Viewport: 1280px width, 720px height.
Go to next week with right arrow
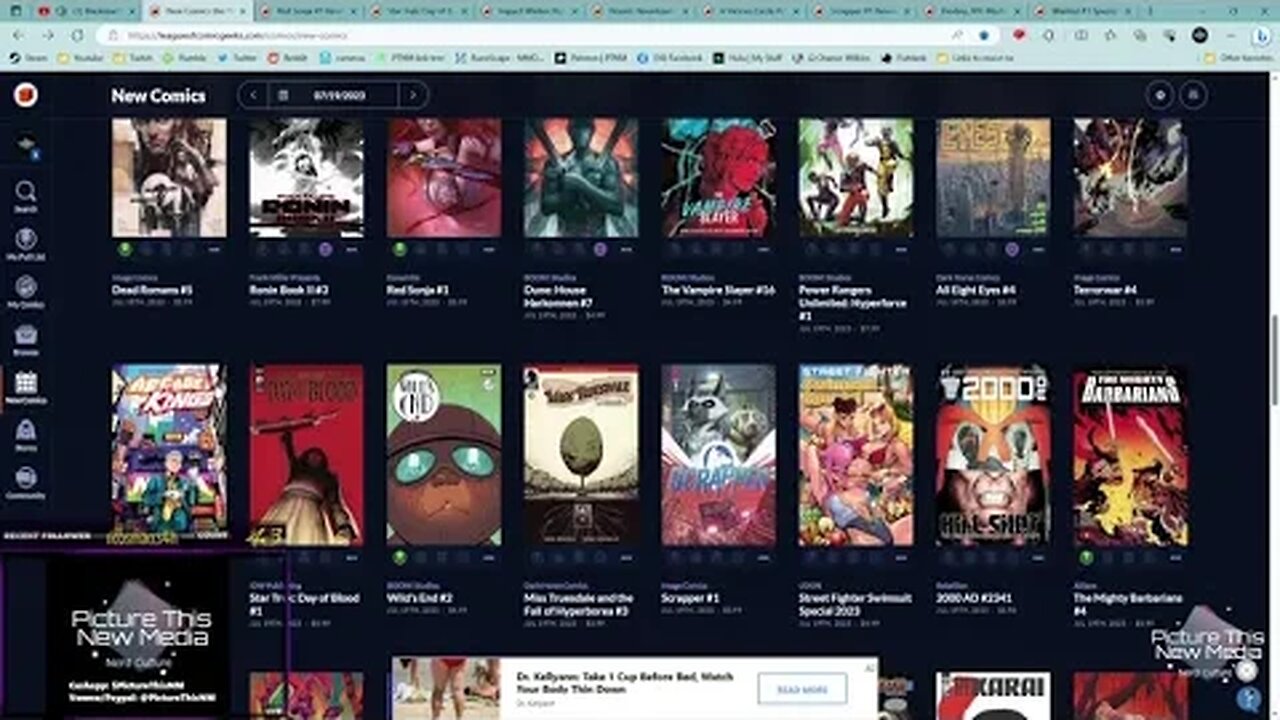tap(412, 96)
